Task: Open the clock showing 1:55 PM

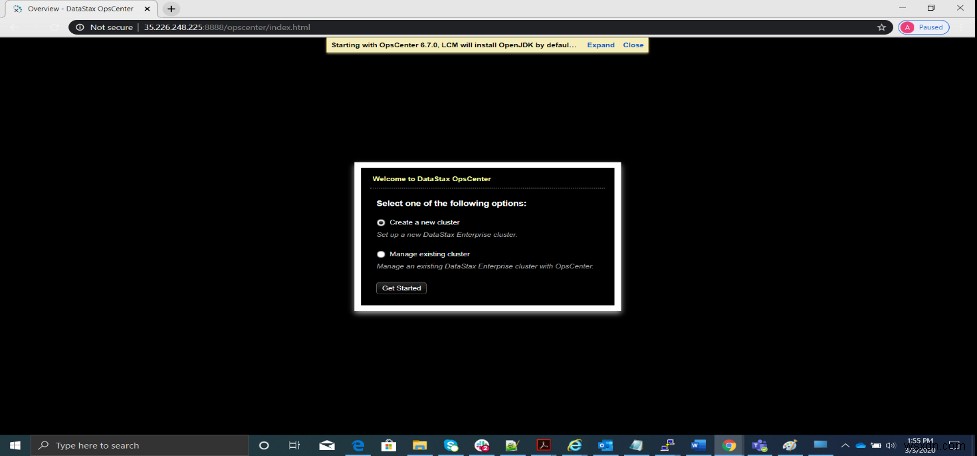Action: [x=919, y=445]
